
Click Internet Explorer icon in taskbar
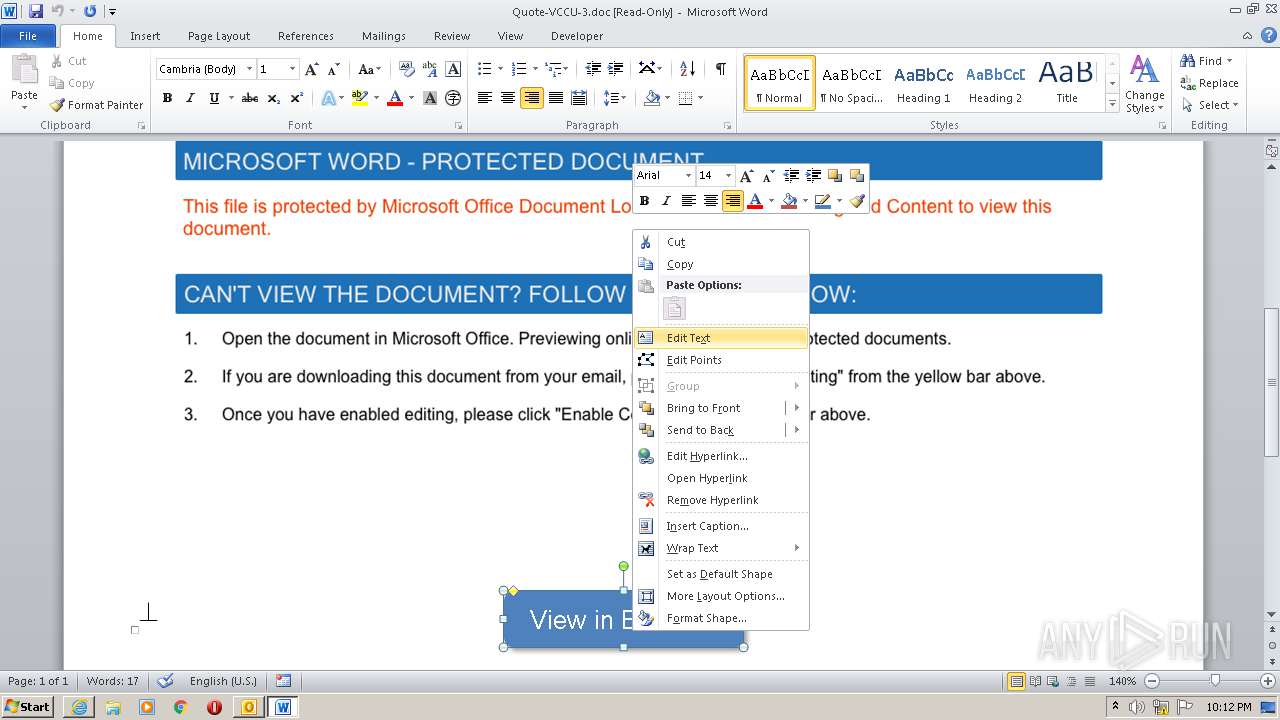tap(79, 707)
